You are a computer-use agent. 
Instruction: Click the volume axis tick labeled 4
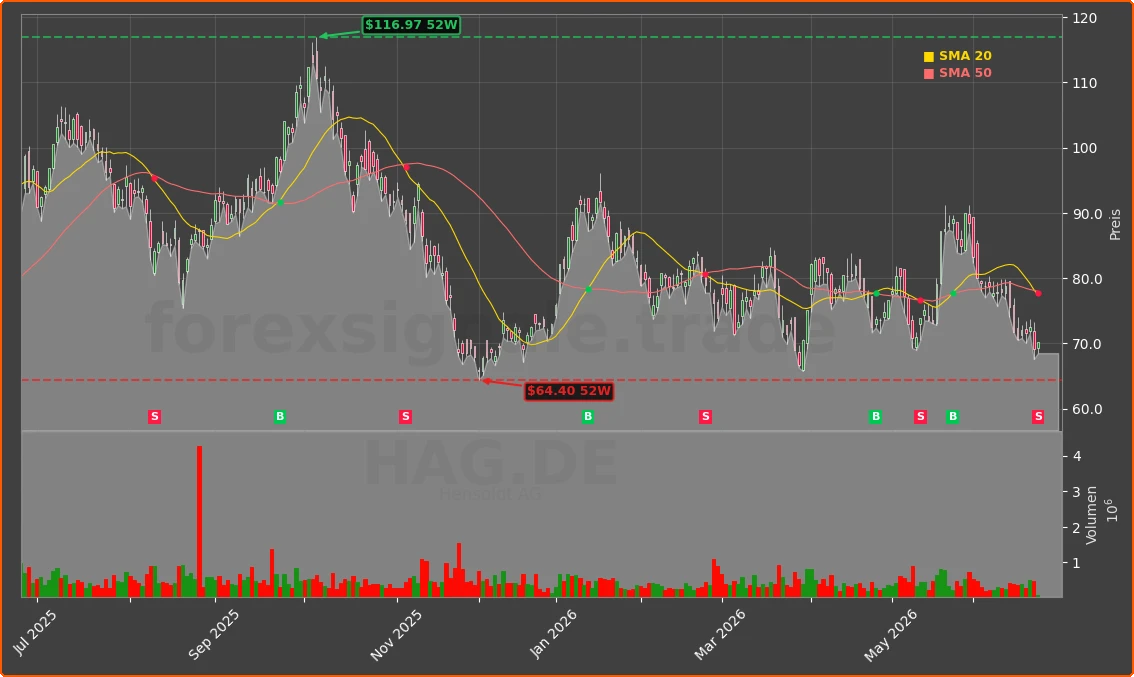(x=1077, y=456)
